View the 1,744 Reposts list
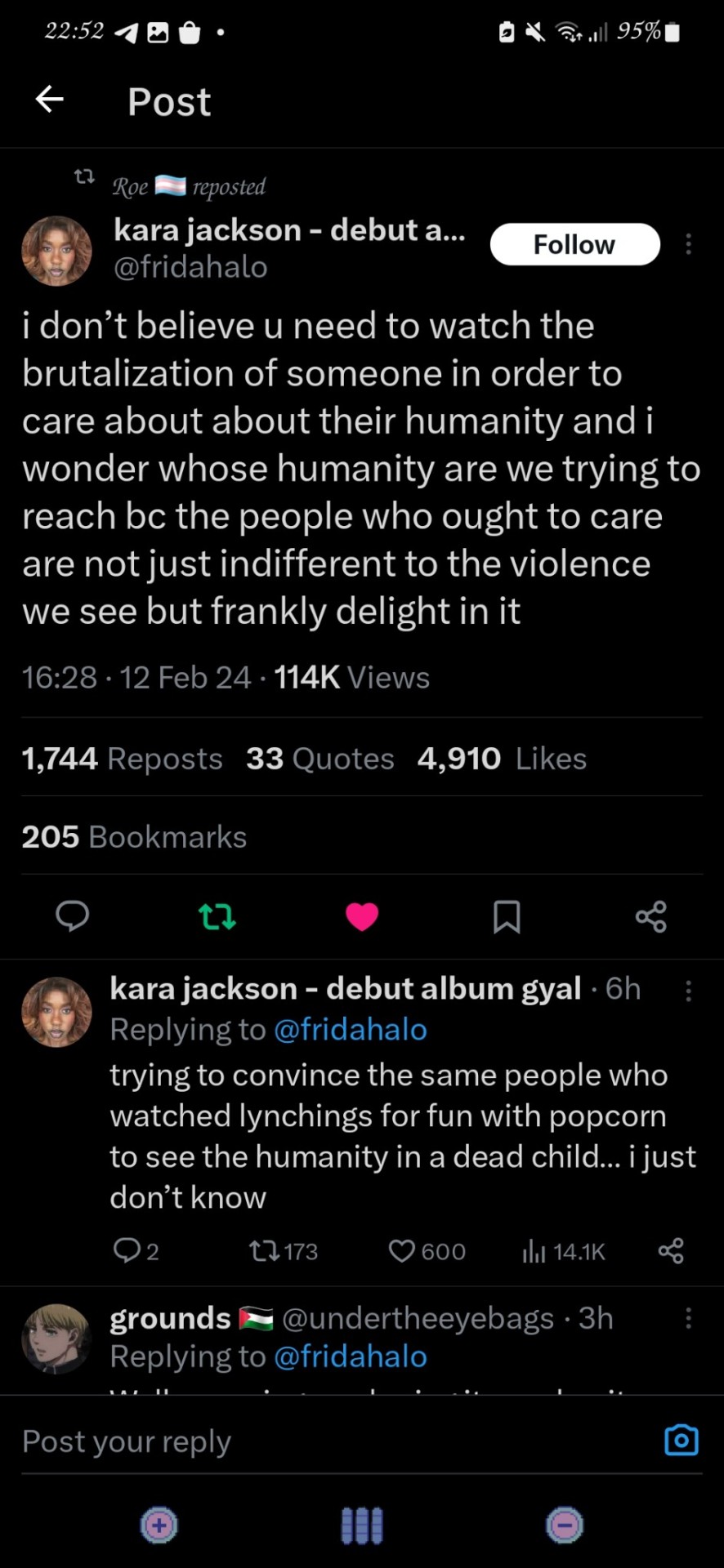 point(122,759)
